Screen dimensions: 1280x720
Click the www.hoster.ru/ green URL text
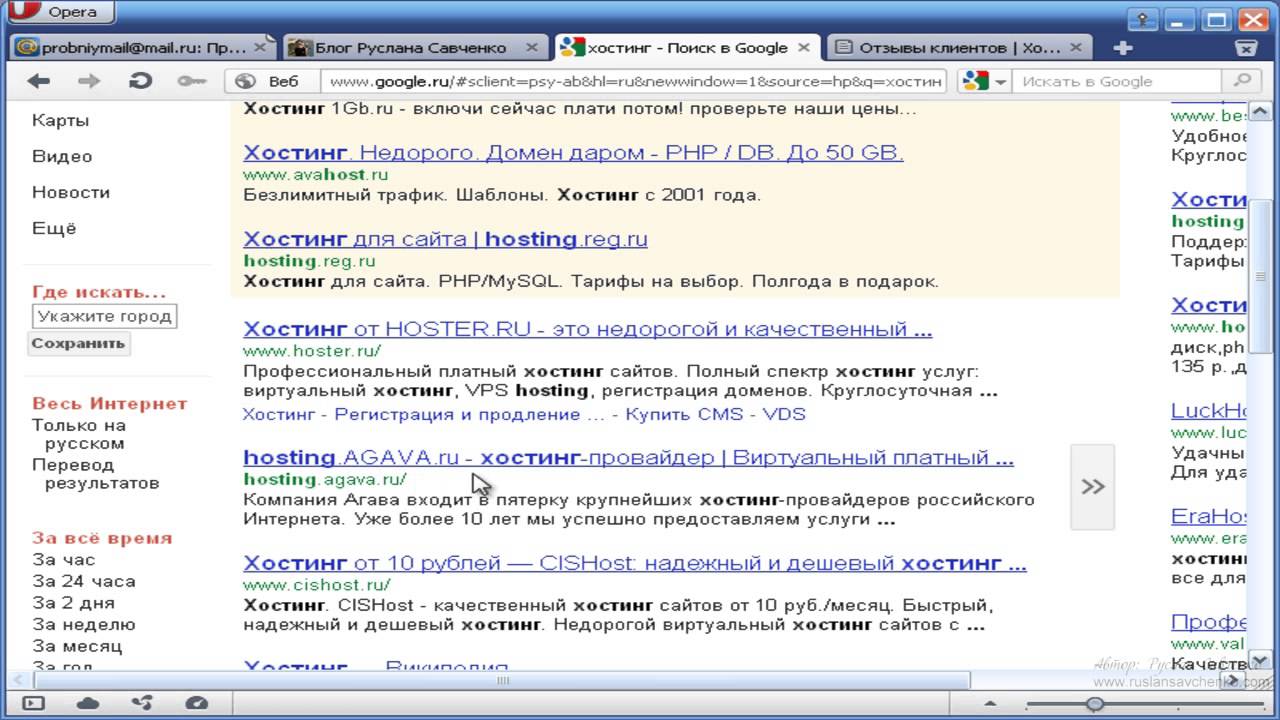[311, 351]
